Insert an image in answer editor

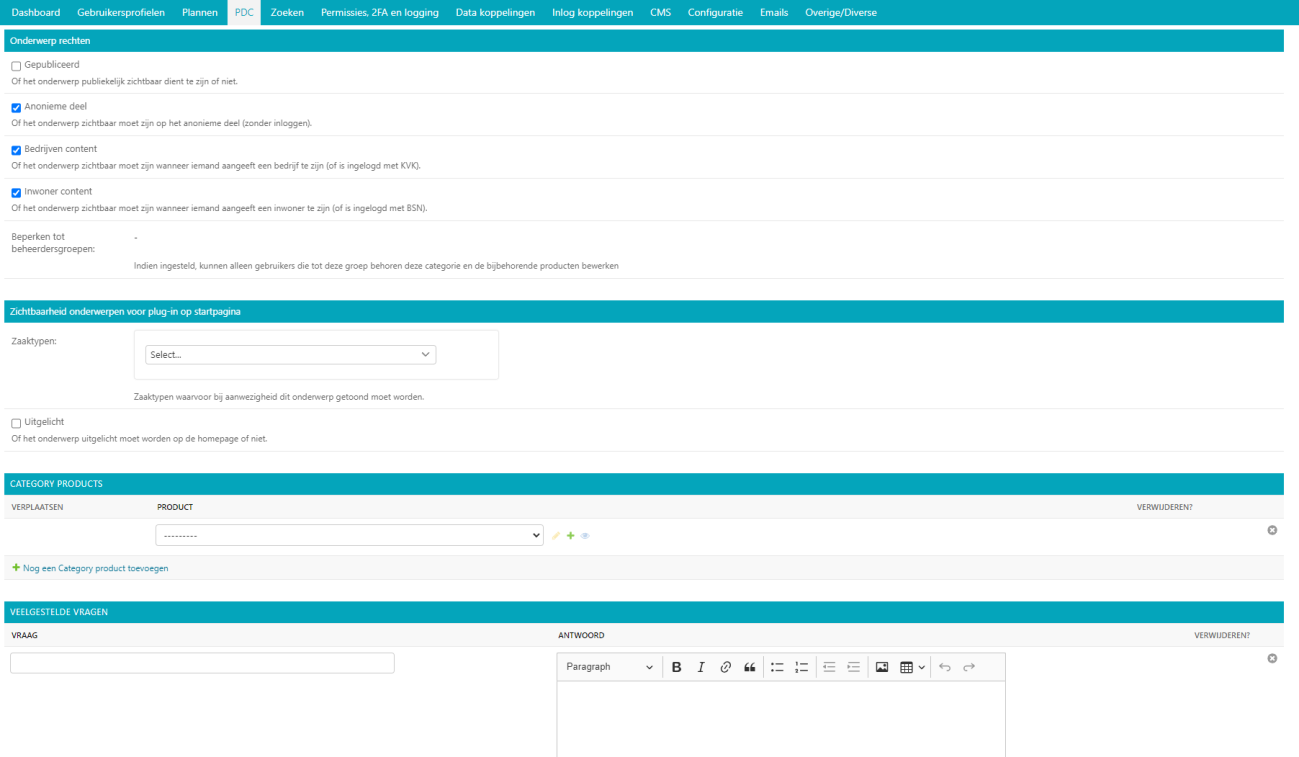(x=882, y=667)
